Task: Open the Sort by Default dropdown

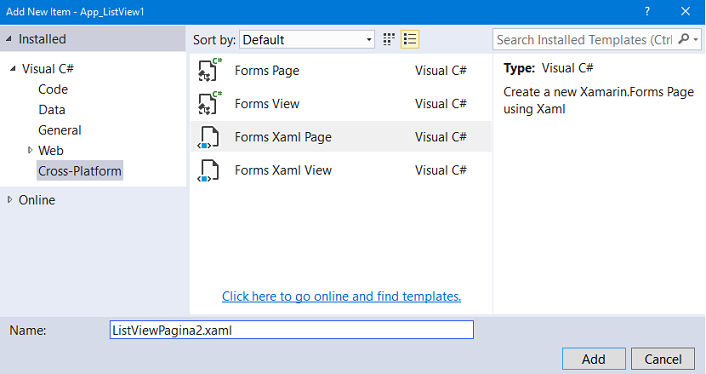Action: coord(307,40)
